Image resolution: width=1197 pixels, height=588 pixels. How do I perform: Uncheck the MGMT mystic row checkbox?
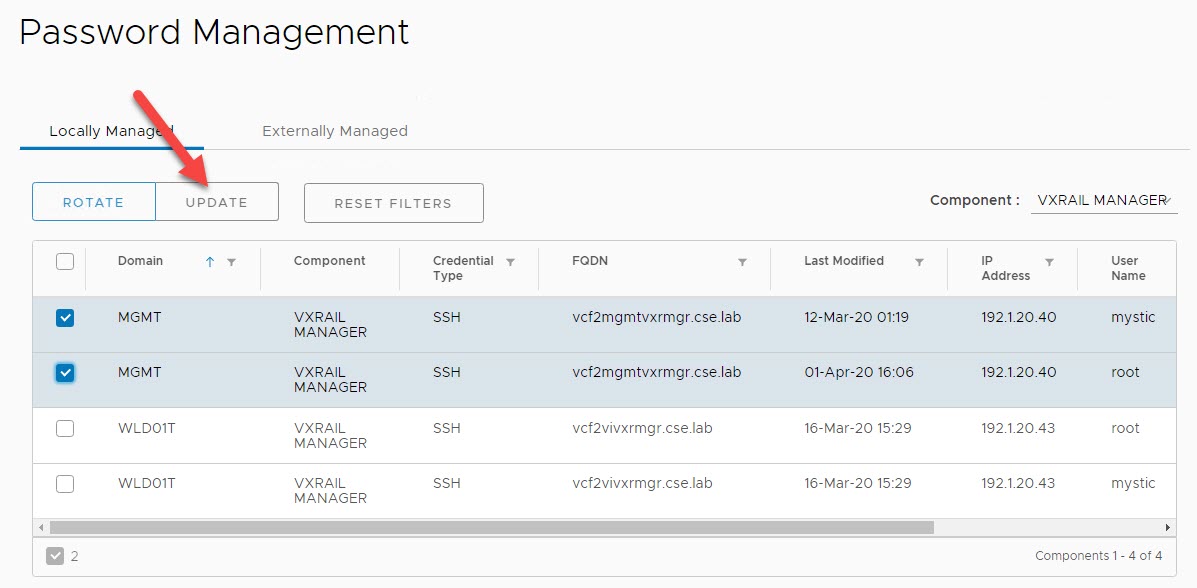click(x=65, y=318)
